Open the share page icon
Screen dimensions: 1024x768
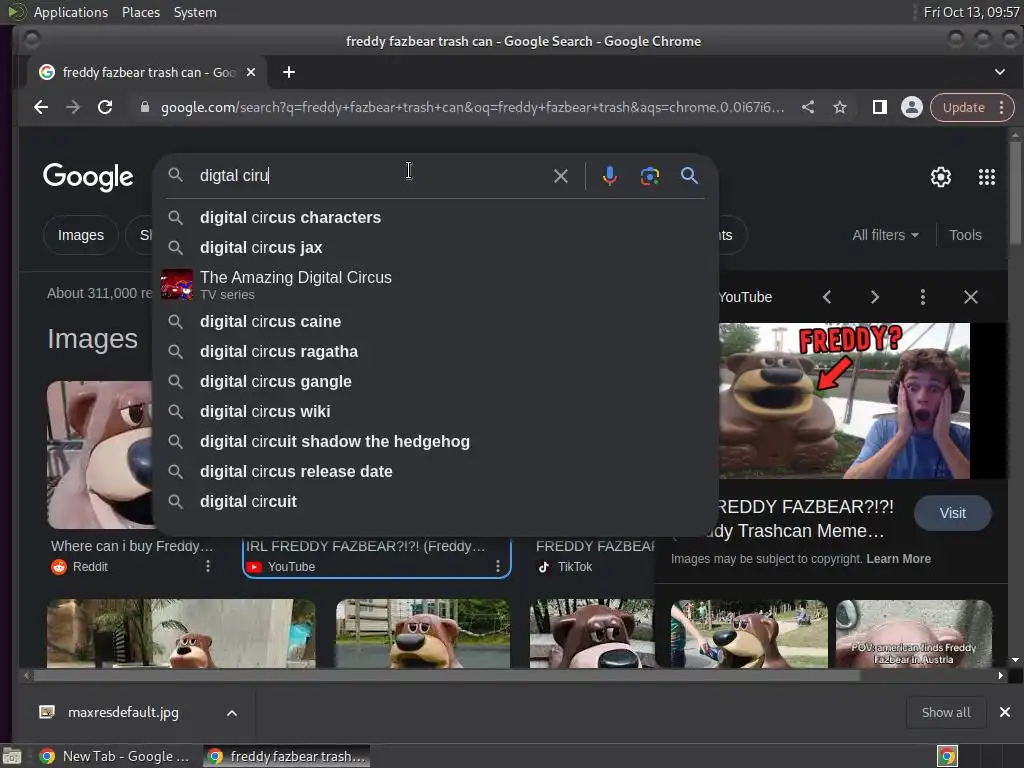click(x=808, y=107)
